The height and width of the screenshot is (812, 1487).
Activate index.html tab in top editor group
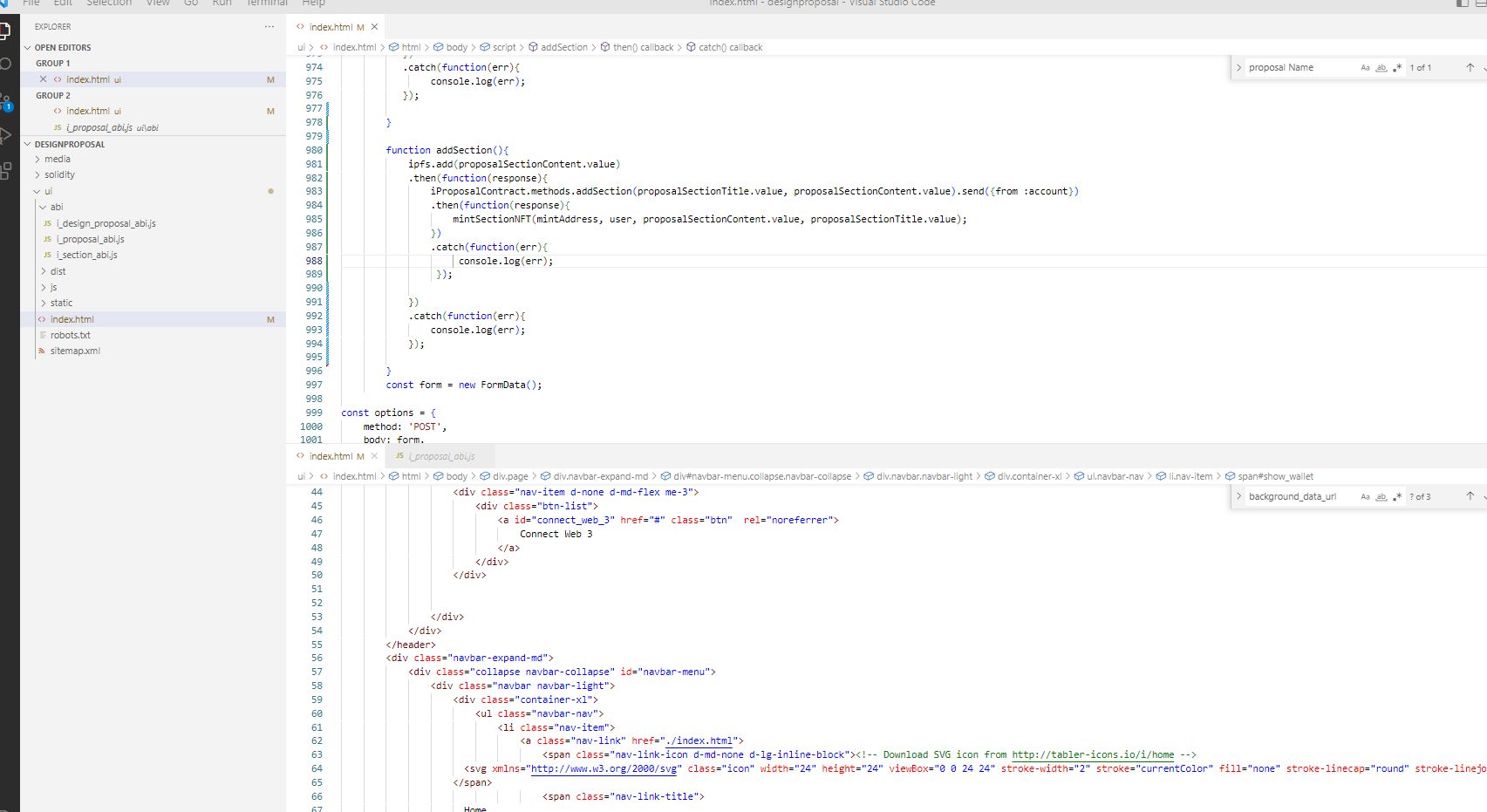331,27
